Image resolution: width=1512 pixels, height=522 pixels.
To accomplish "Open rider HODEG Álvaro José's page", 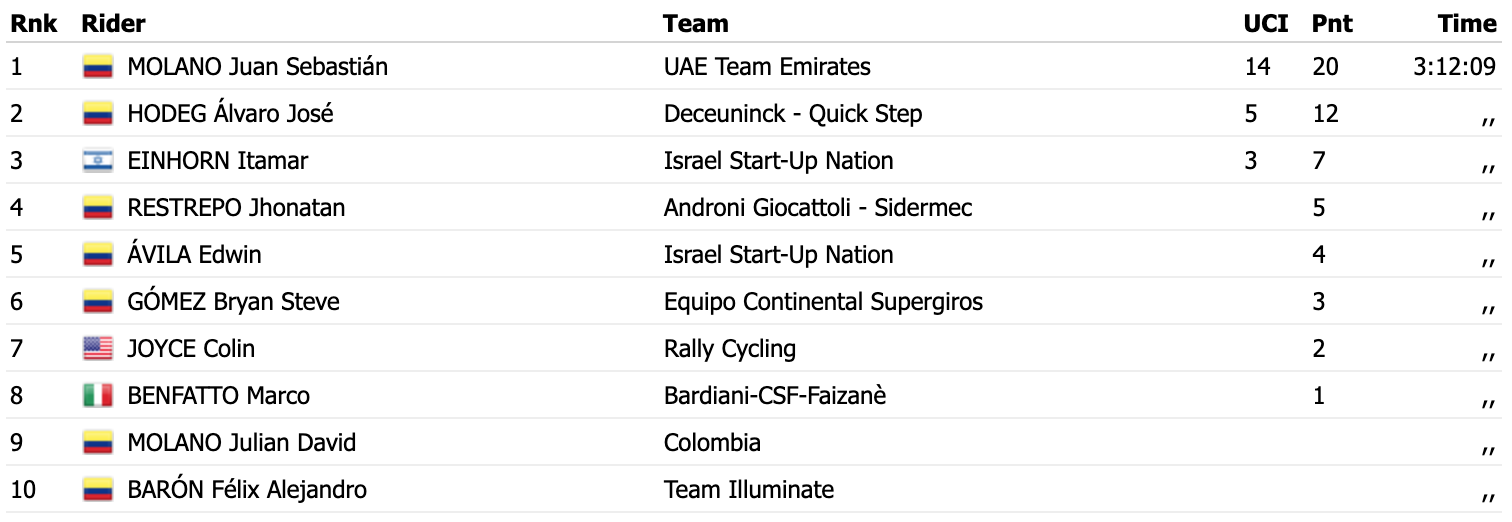I will coord(230,114).
